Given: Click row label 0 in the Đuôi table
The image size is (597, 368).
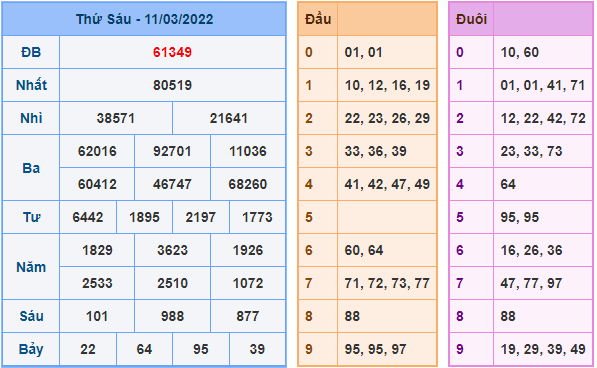Looking at the screenshot, I should point(460,52).
